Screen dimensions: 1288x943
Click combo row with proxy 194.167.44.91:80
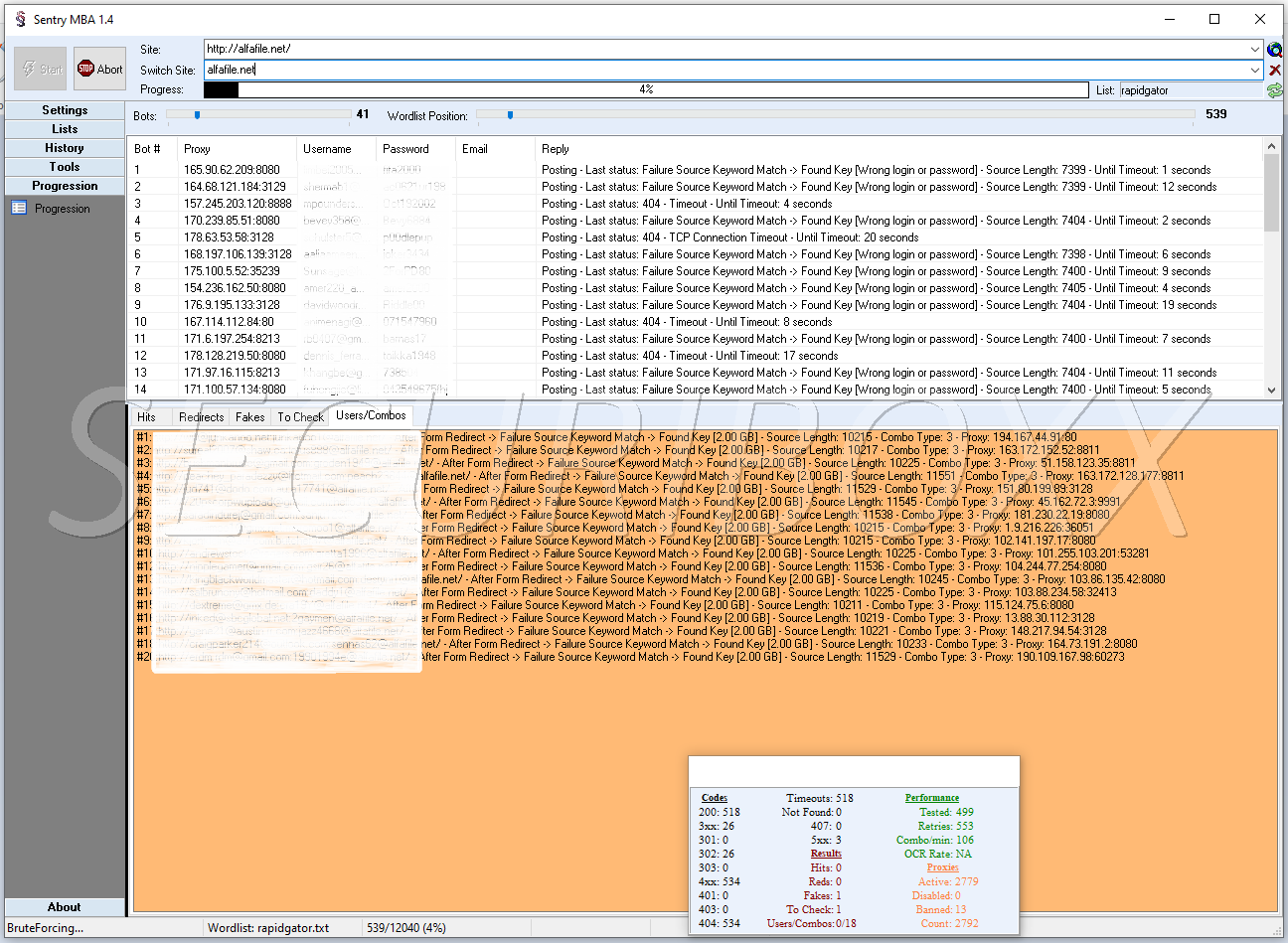coord(606,437)
